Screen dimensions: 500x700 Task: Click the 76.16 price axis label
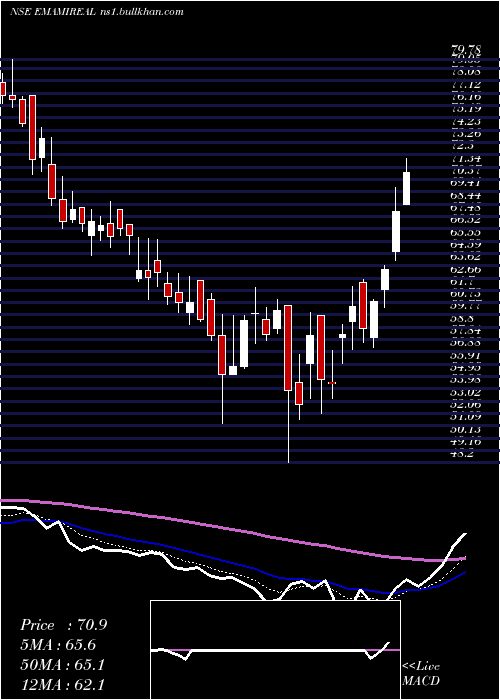click(467, 97)
